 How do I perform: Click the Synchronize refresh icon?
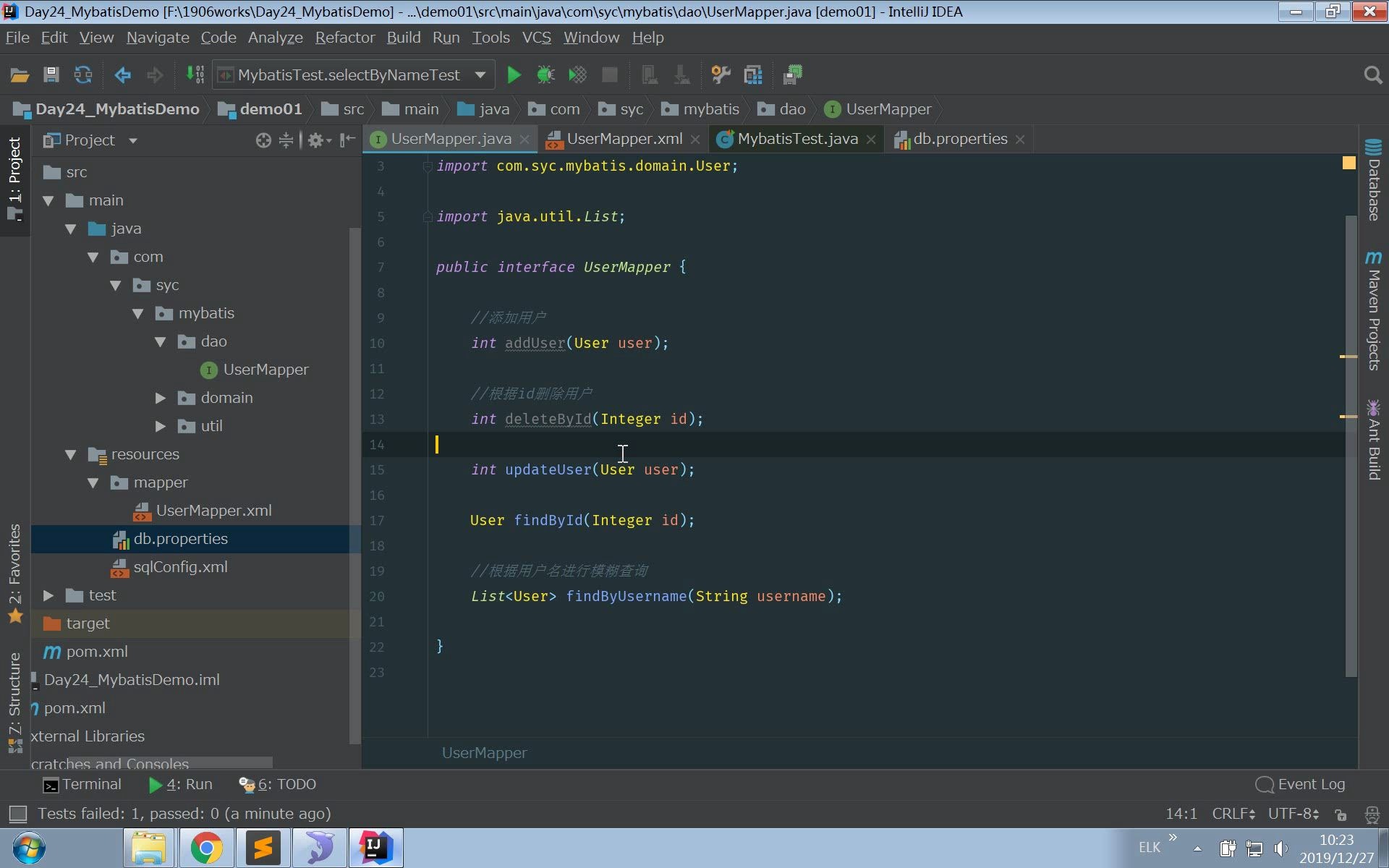[x=83, y=75]
